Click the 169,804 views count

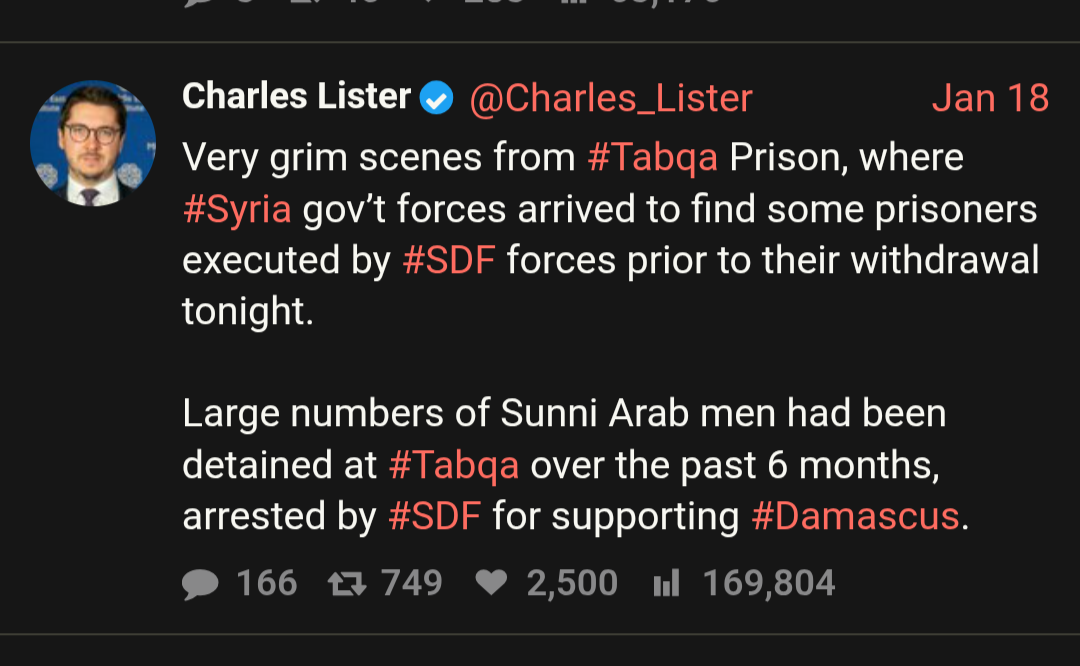click(768, 584)
